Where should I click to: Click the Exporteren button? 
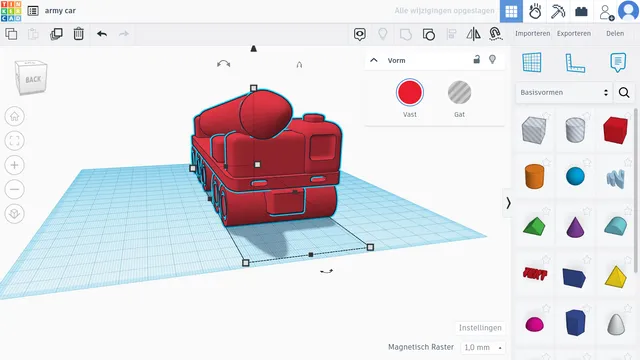coord(574,33)
